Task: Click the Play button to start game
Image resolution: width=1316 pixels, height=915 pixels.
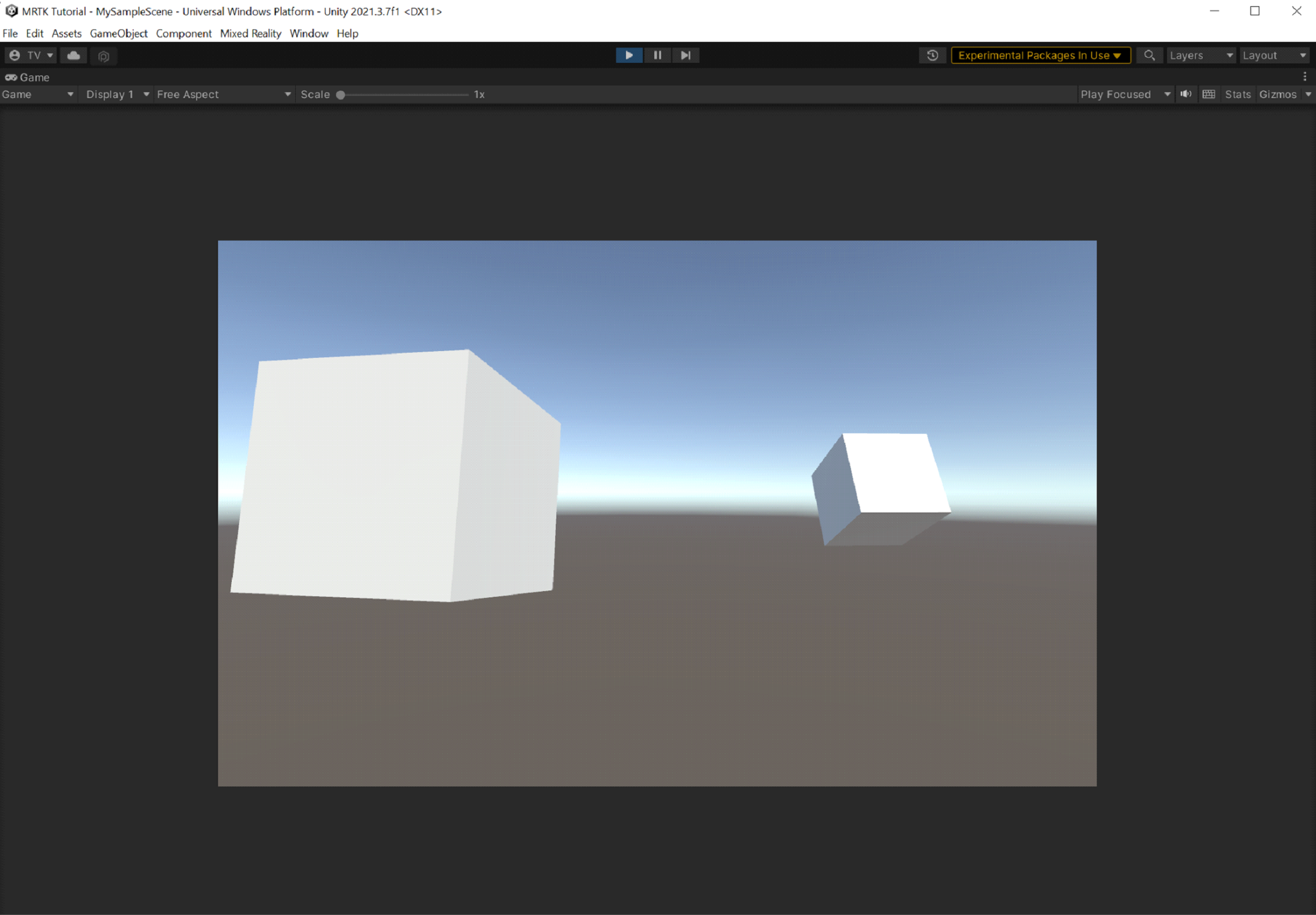Action: pos(628,55)
